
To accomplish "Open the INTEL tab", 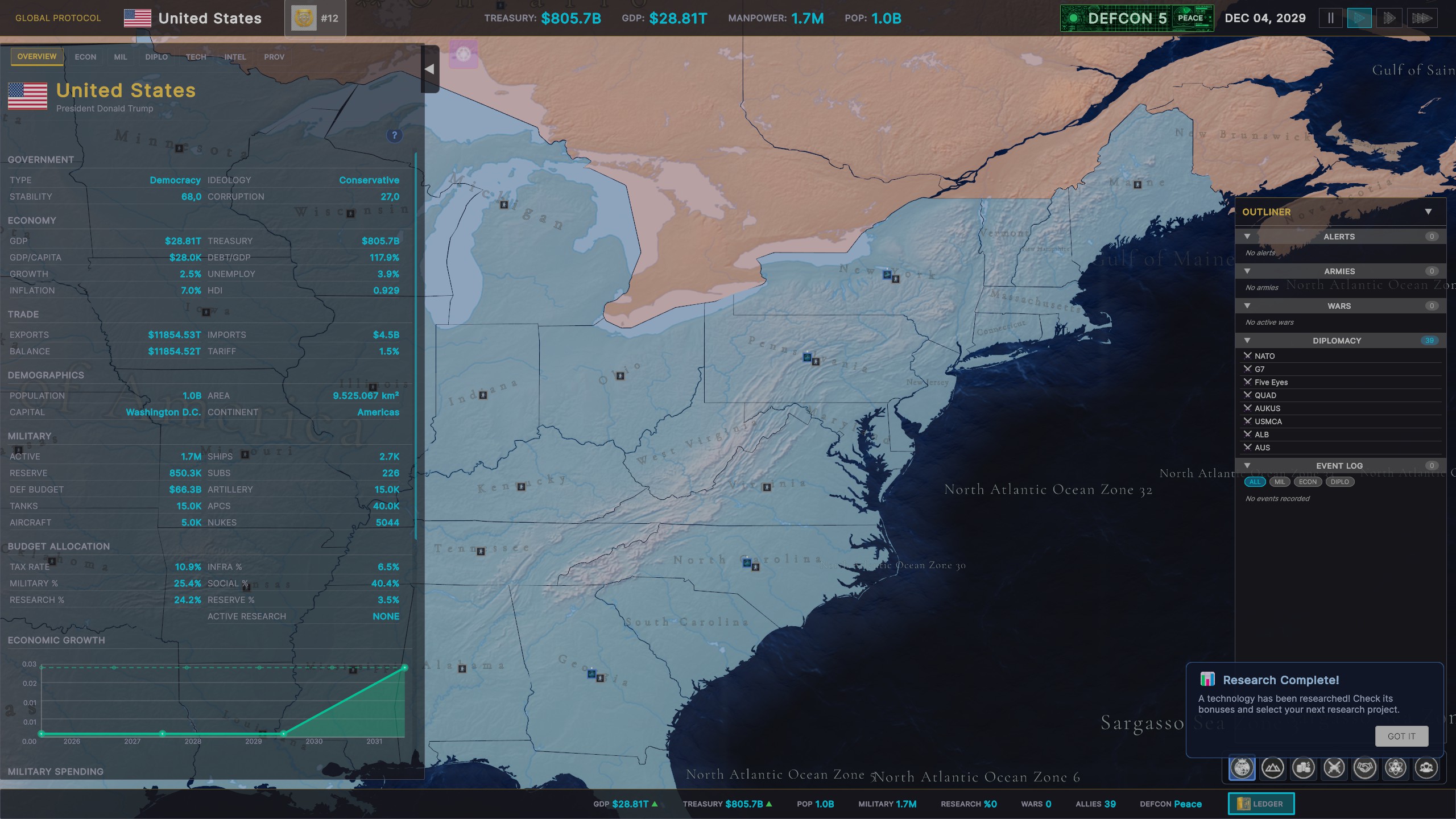I will (235, 56).
